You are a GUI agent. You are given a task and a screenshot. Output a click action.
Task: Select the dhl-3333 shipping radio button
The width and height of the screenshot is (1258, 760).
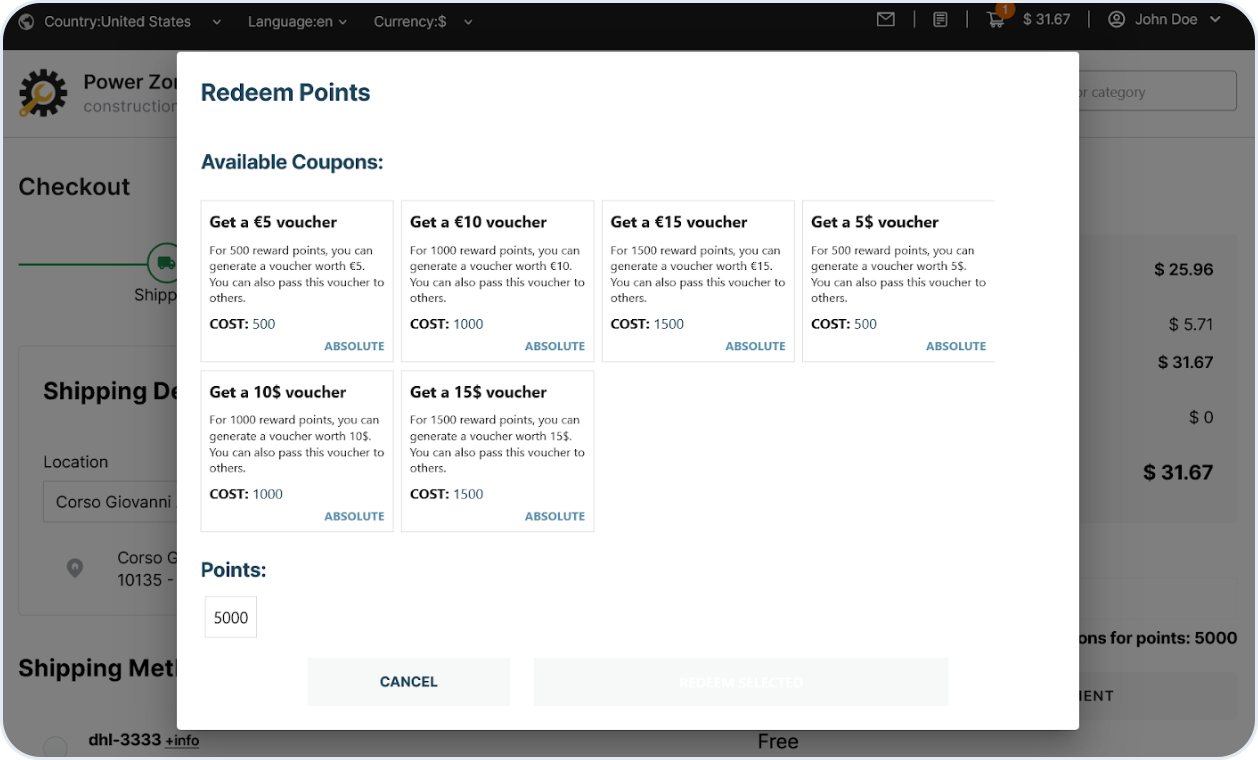pos(56,746)
